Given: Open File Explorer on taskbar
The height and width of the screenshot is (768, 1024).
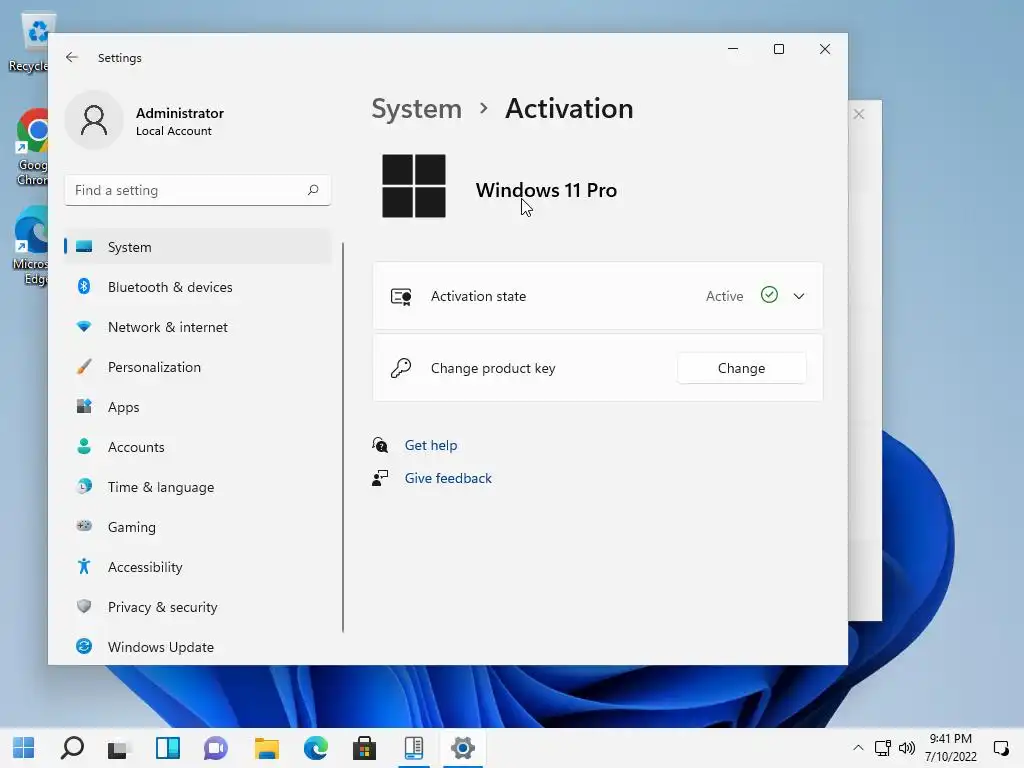Looking at the screenshot, I should pos(266,748).
